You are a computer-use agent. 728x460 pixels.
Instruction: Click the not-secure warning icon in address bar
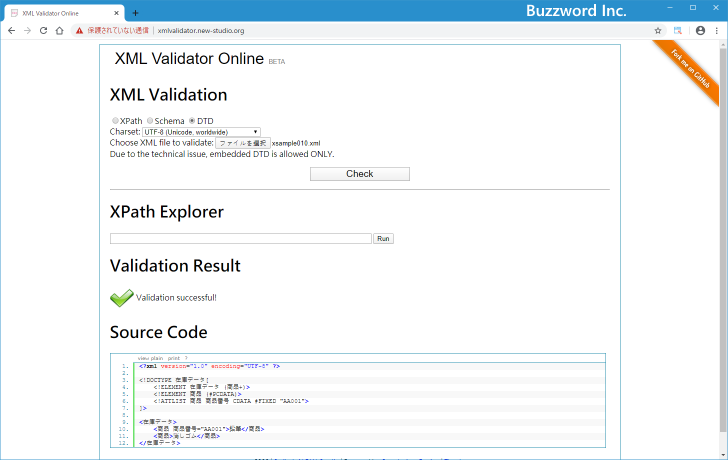pyautogui.click(x=80, y=31)
